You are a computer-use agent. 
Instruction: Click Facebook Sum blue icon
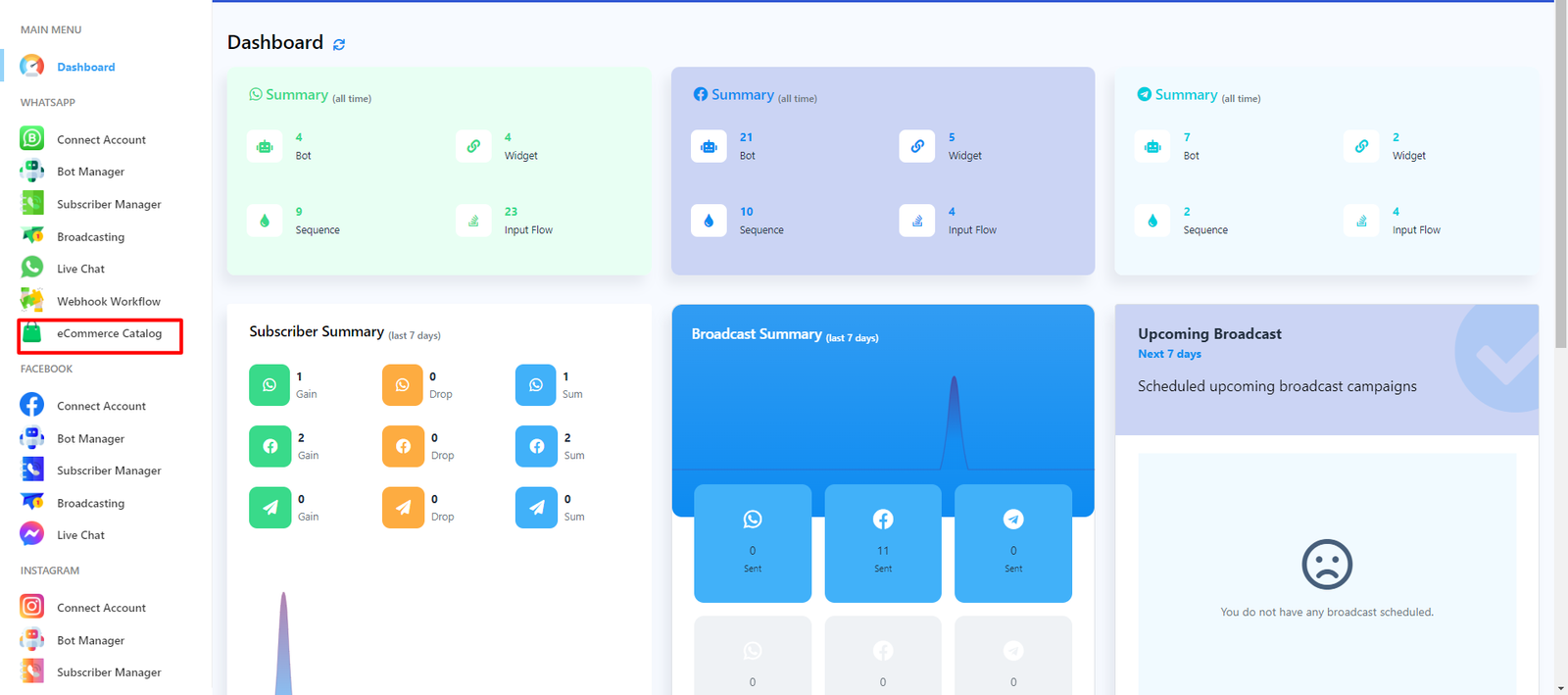tap(536, 446)
